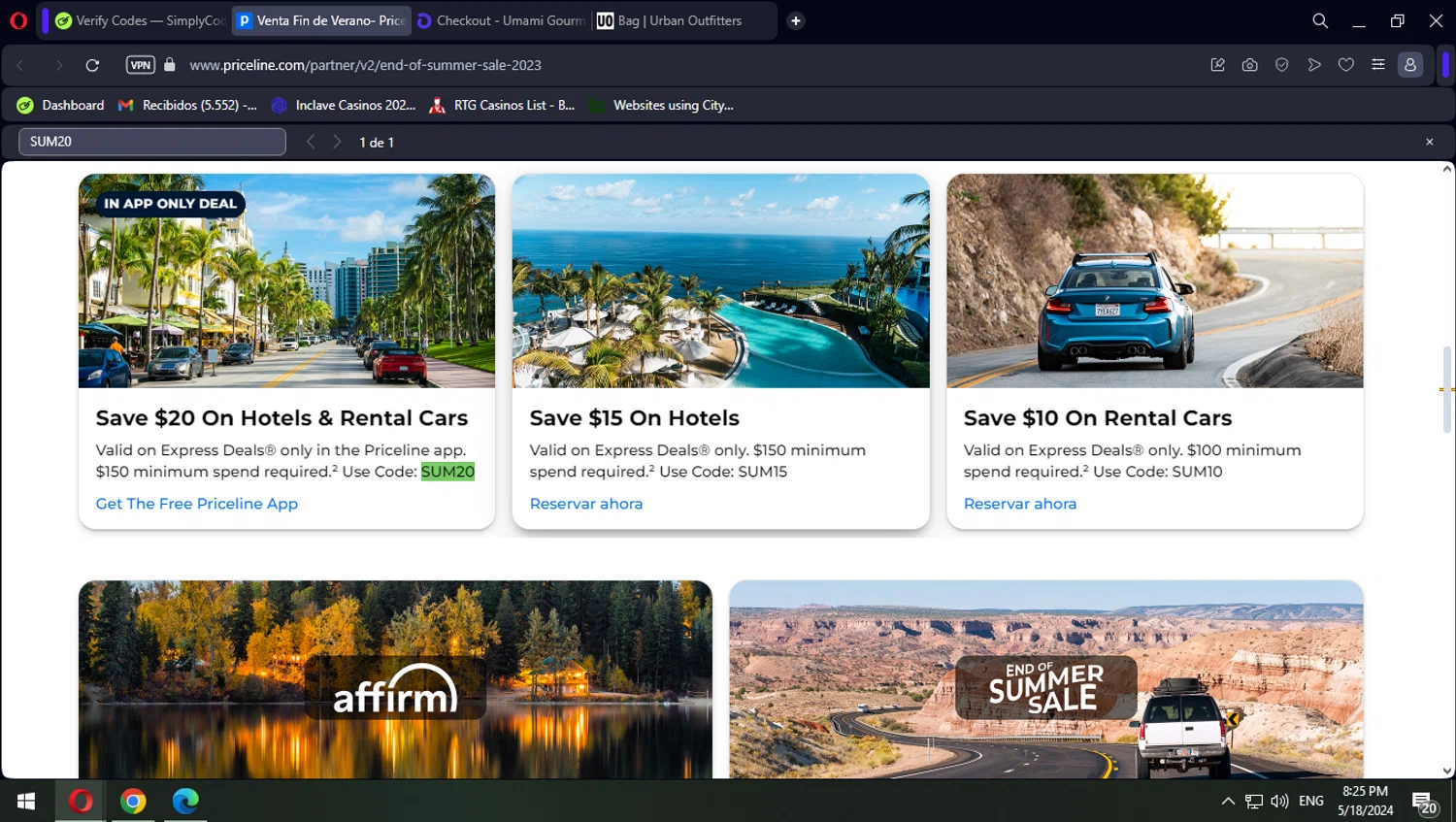Click the page vertical scrollbar thumb
Image resolution: width=1456 pixels, height=822 pixels.
coord(1446,389)
